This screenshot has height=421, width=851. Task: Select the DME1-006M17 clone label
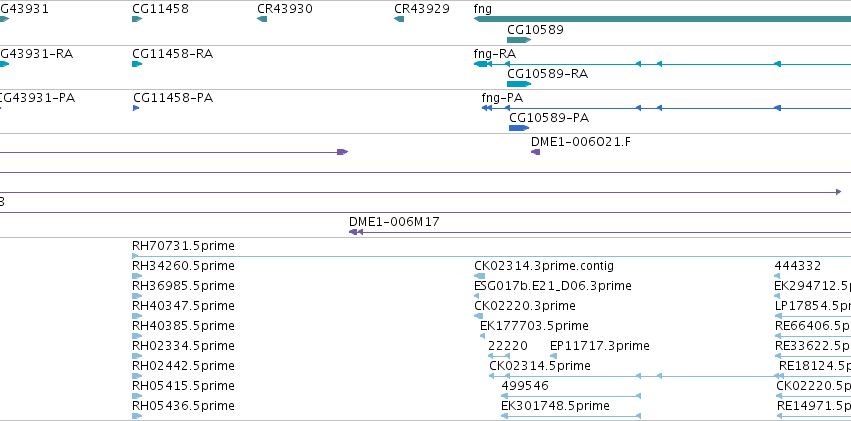click(x=395, y=221)
